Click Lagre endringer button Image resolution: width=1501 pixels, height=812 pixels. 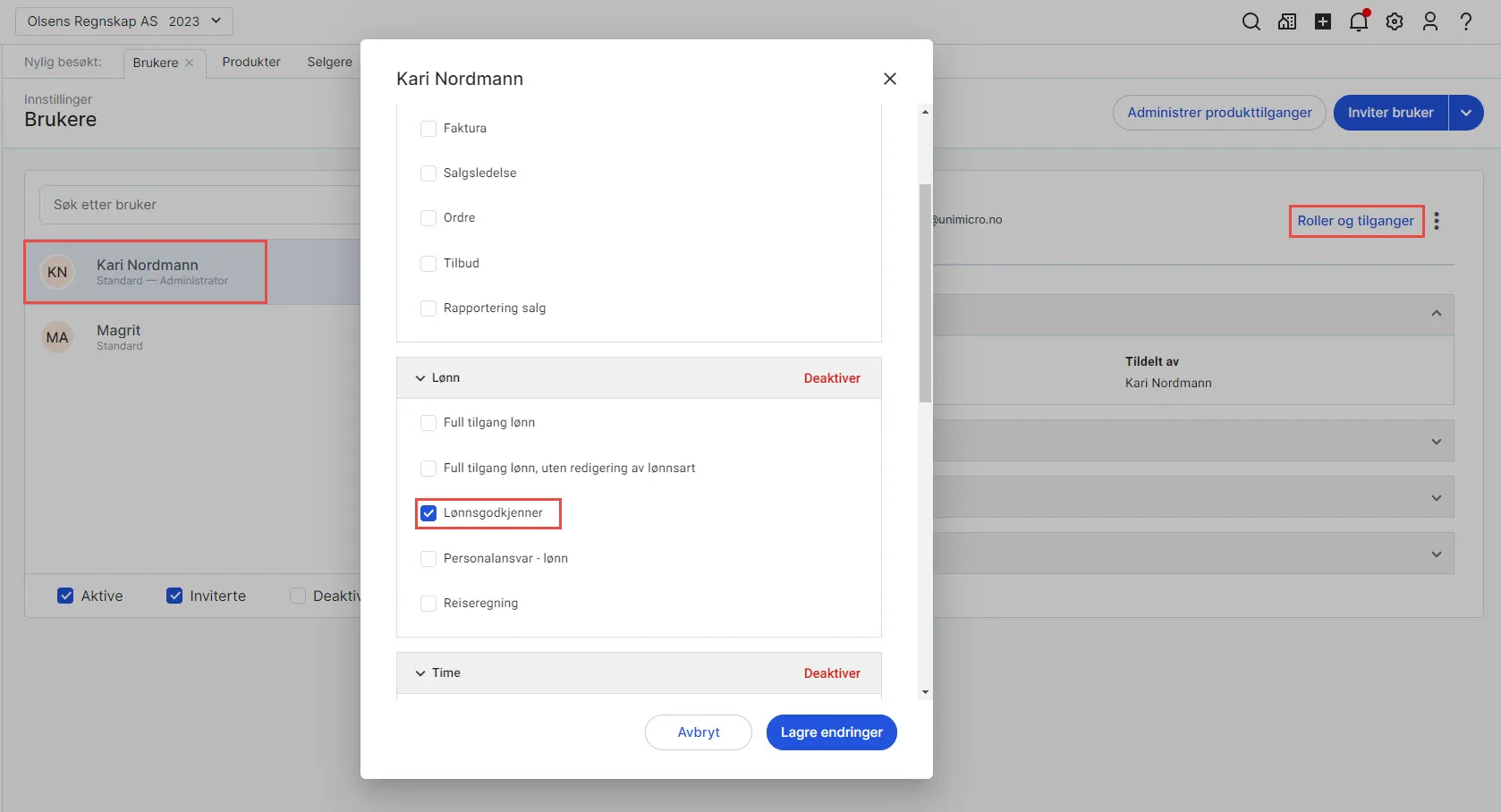pos(831,732)
